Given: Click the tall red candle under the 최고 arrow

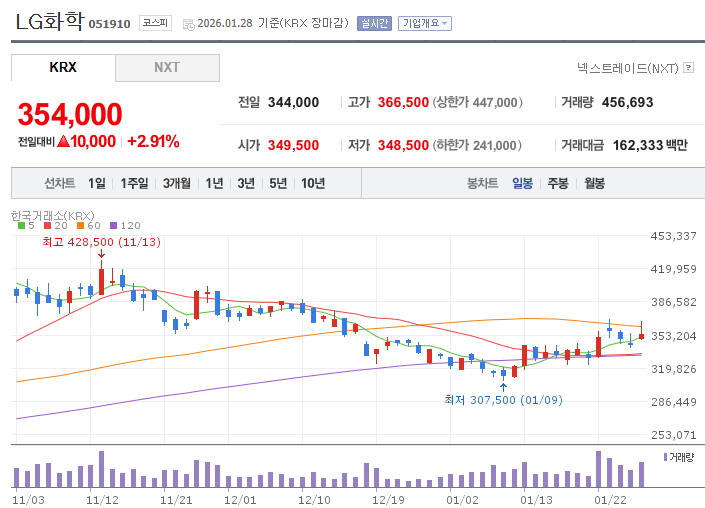Looking at the screenshot, I should point(102,282).
